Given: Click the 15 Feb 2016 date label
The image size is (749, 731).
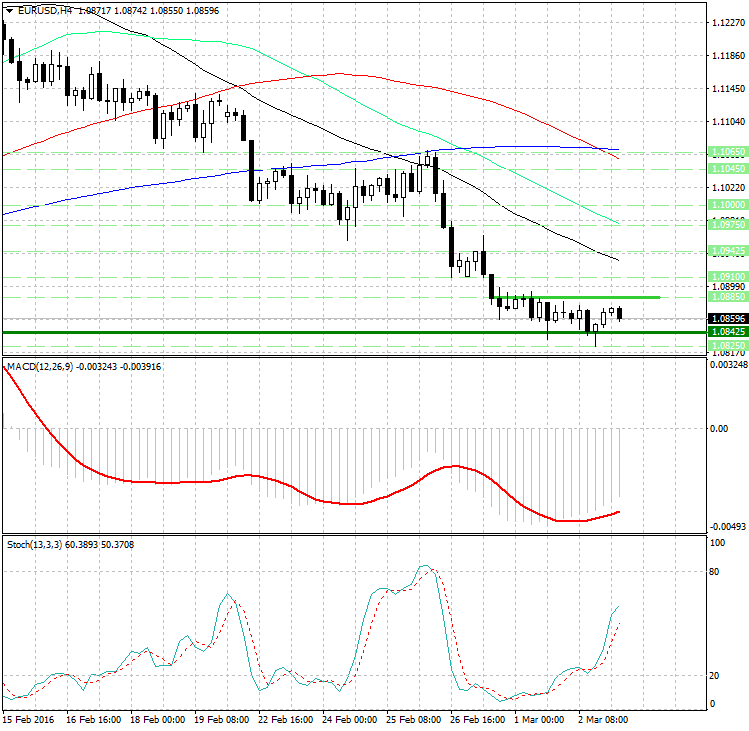Looking at the screenshot, I should pos(29,719).
